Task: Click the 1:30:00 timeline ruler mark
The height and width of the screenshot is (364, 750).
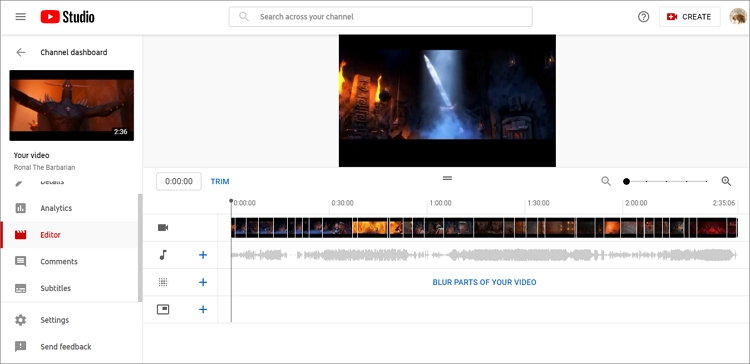Action: pos(538,203)
